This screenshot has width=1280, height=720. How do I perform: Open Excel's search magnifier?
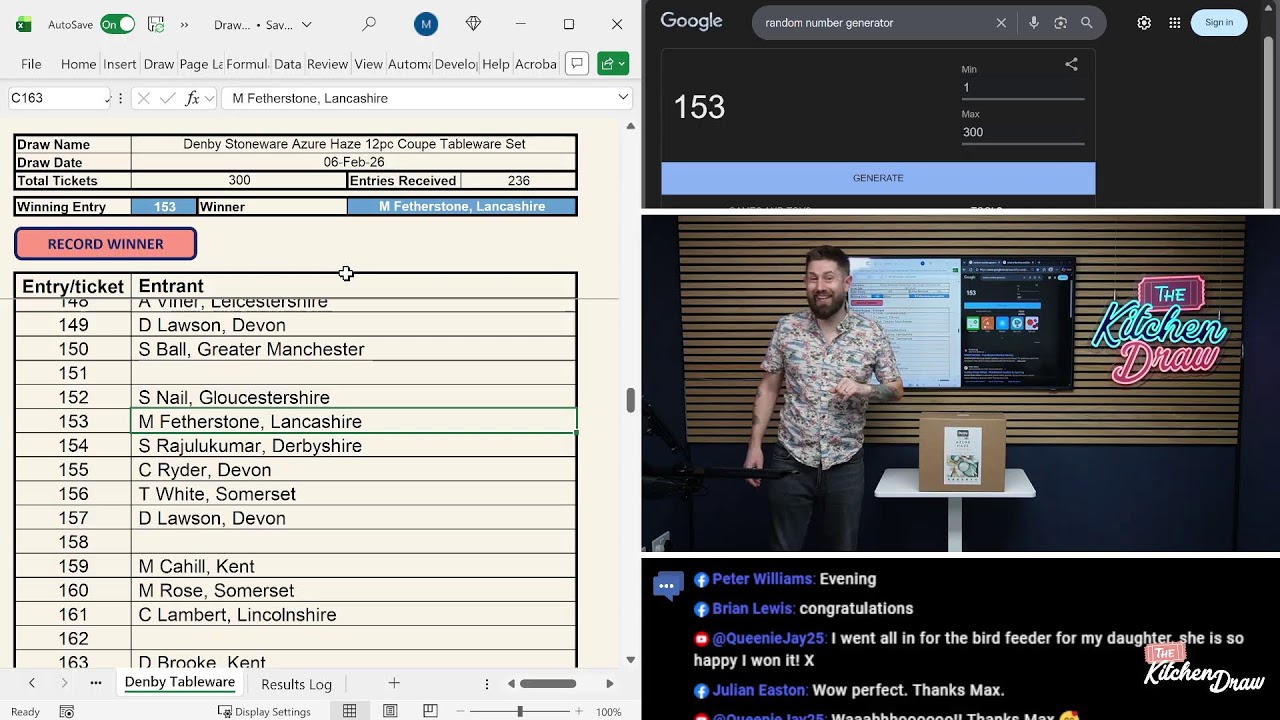point(369,24)
